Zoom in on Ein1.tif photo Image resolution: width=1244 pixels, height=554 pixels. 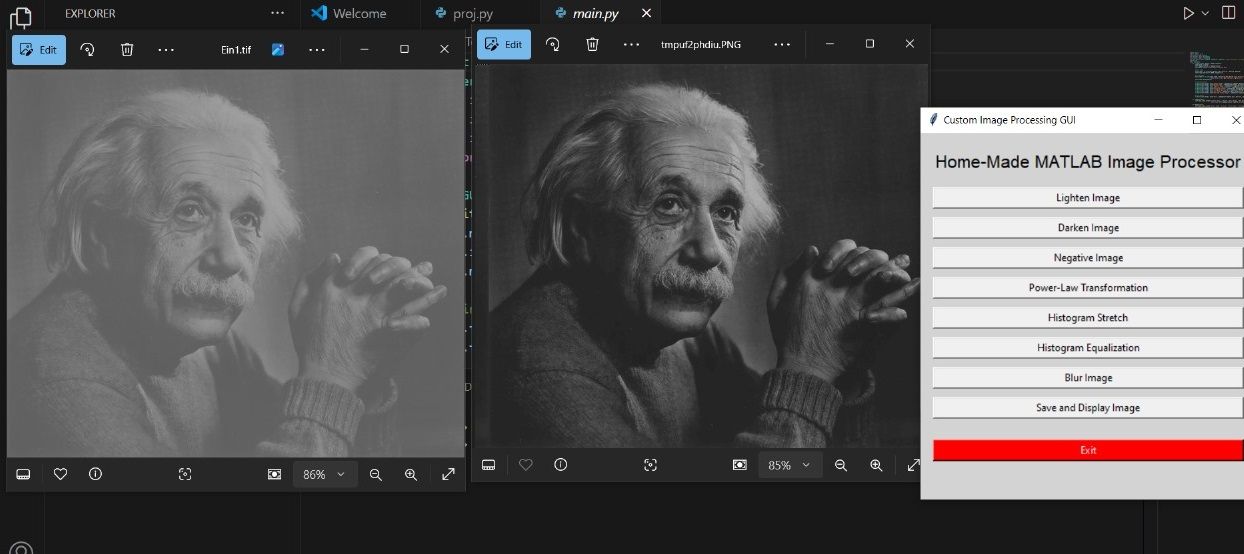pyautogui.click(x=411, y=474)
